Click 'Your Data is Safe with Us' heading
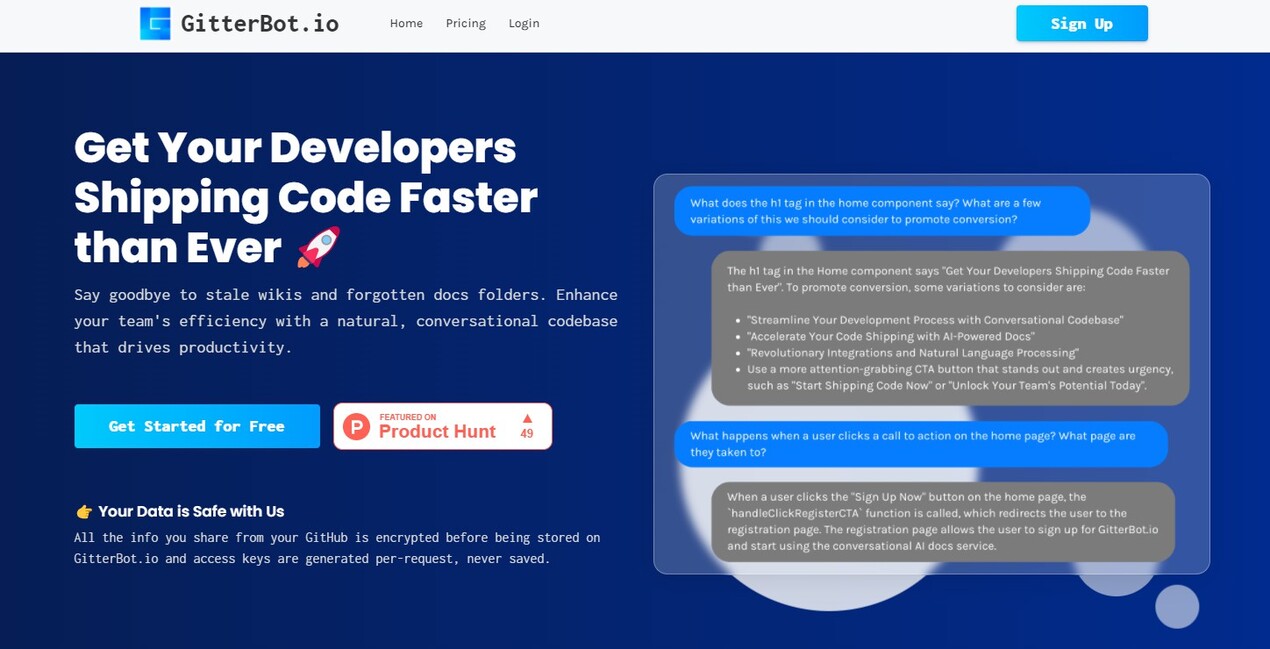This screenshot has height=649, width=1270. (191, 511)
